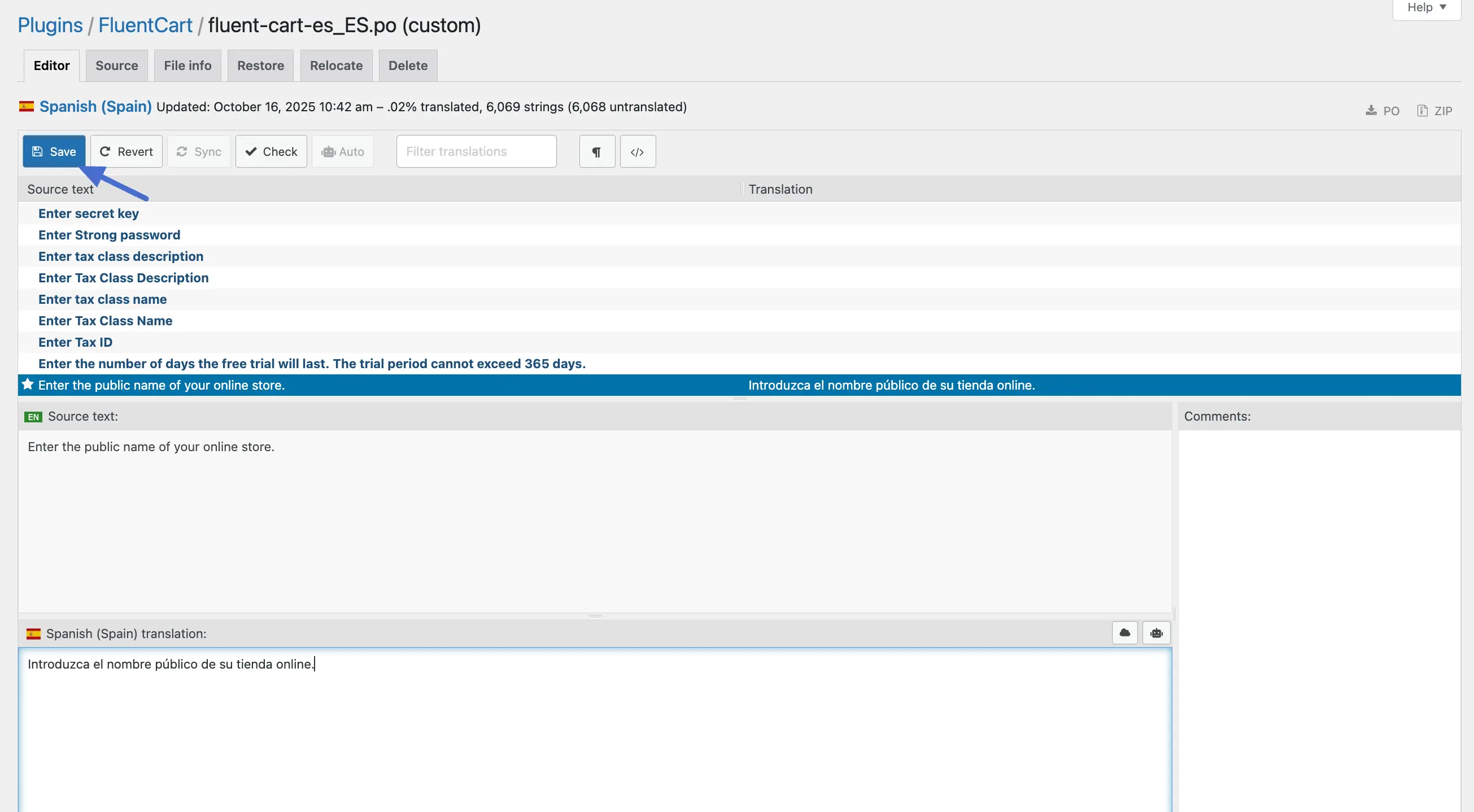Switch to the Source tab
1474x812 pixels.
click(x=117, y=66)
